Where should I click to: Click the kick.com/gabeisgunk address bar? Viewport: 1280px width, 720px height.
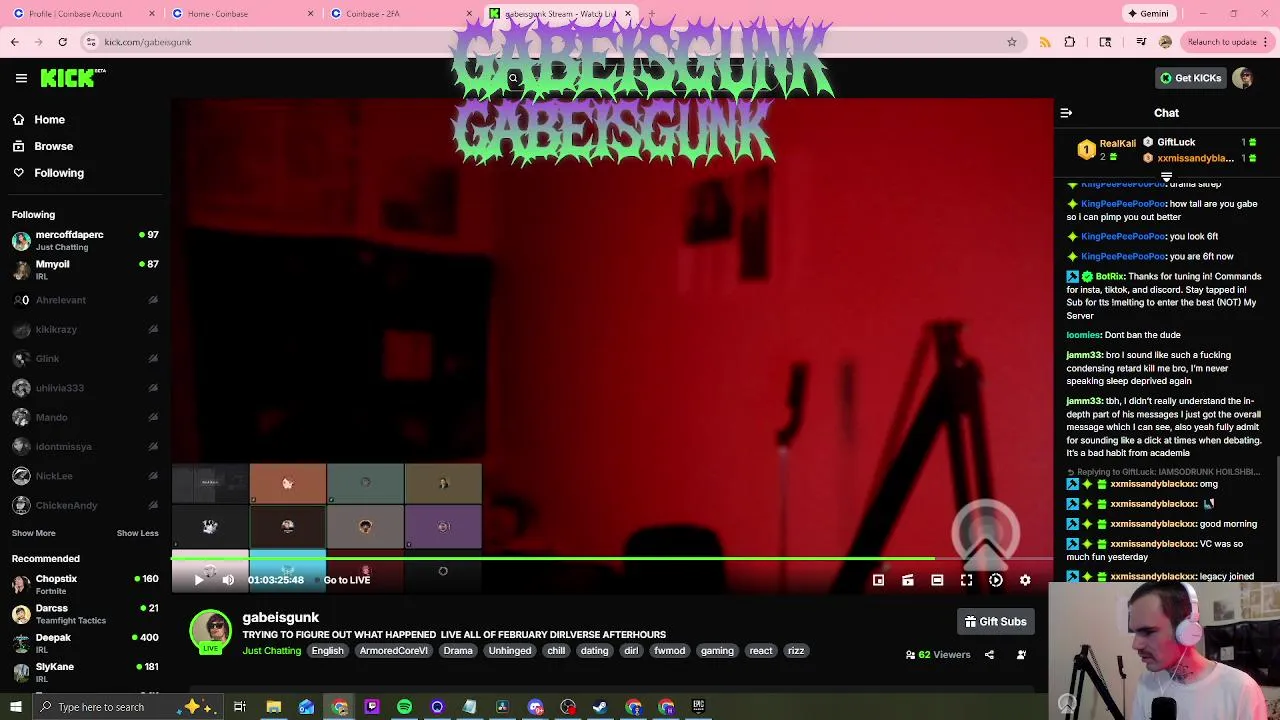[x=550, y=42]
